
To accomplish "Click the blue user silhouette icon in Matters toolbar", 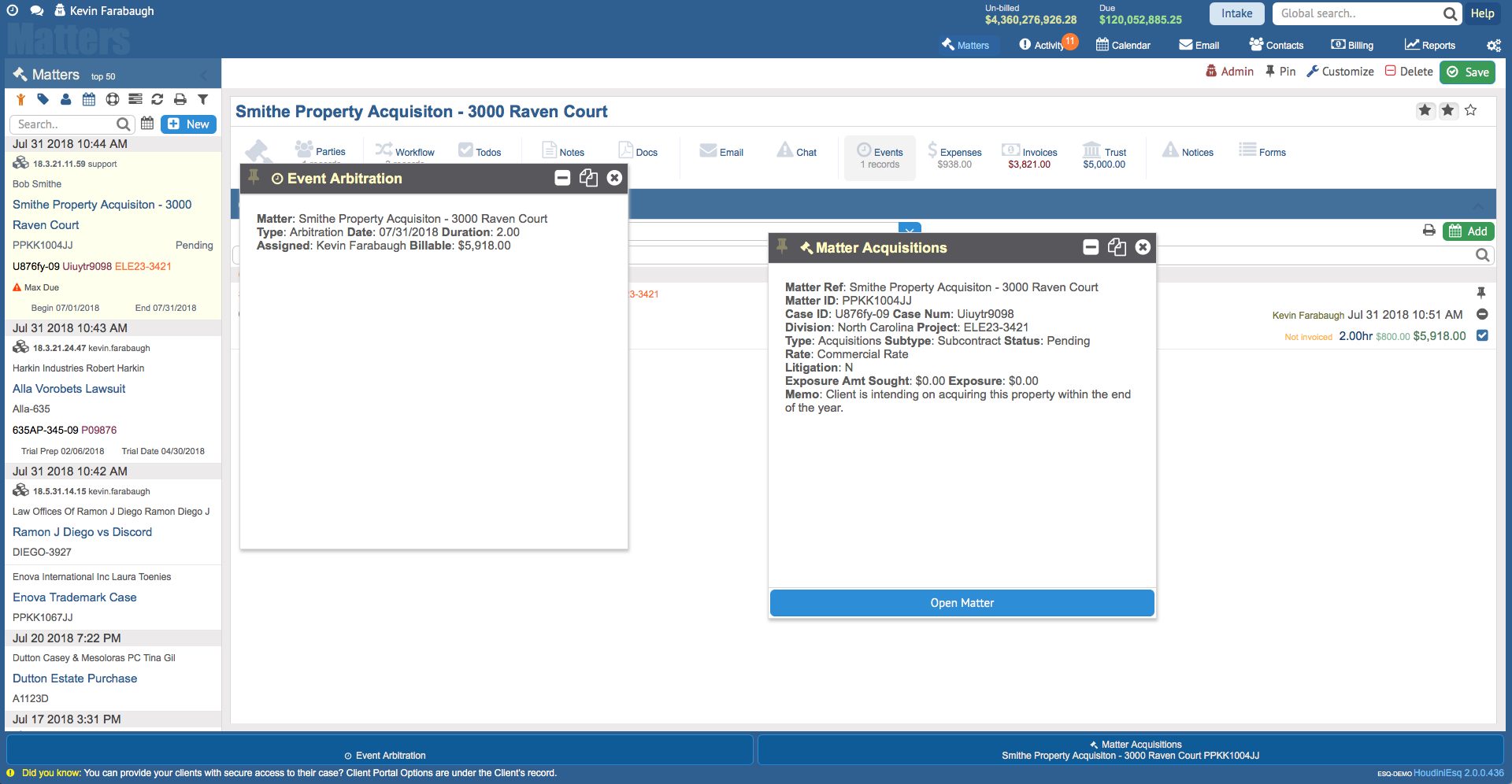I will pyautogui.click(x=66, y=99).
